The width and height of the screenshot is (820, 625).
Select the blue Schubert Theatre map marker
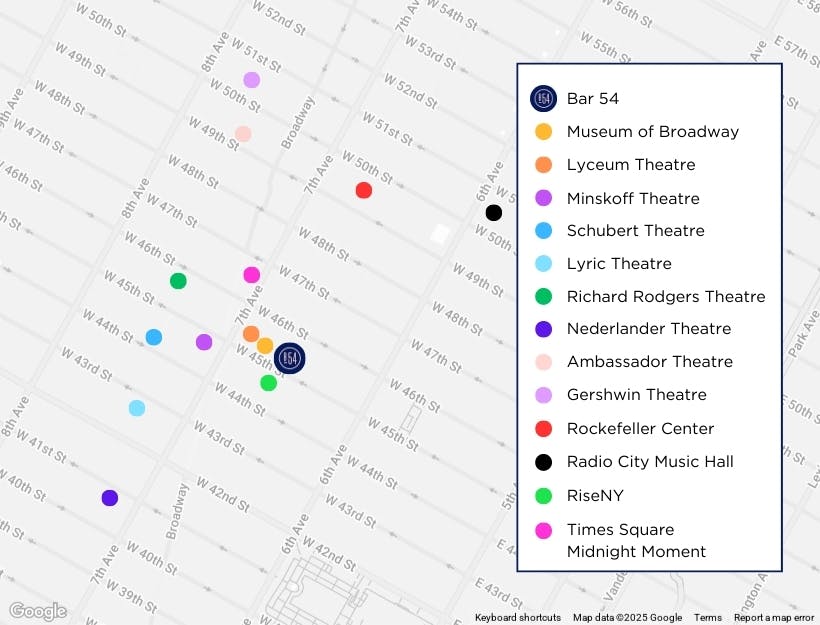(153, 337)
